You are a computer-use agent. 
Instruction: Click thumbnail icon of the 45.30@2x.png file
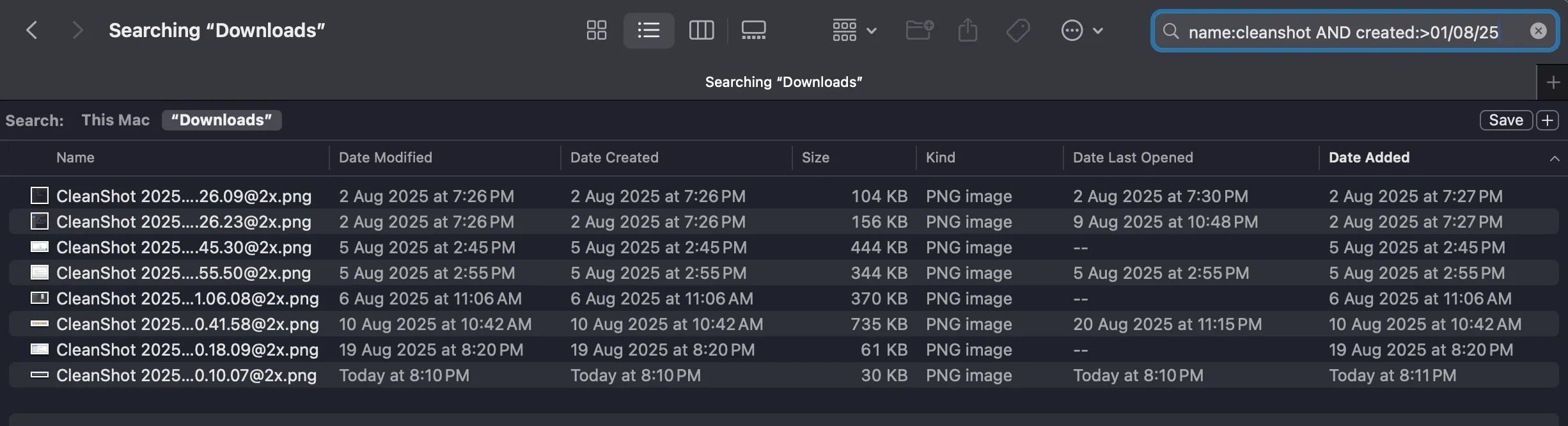(x=40, y=247)
